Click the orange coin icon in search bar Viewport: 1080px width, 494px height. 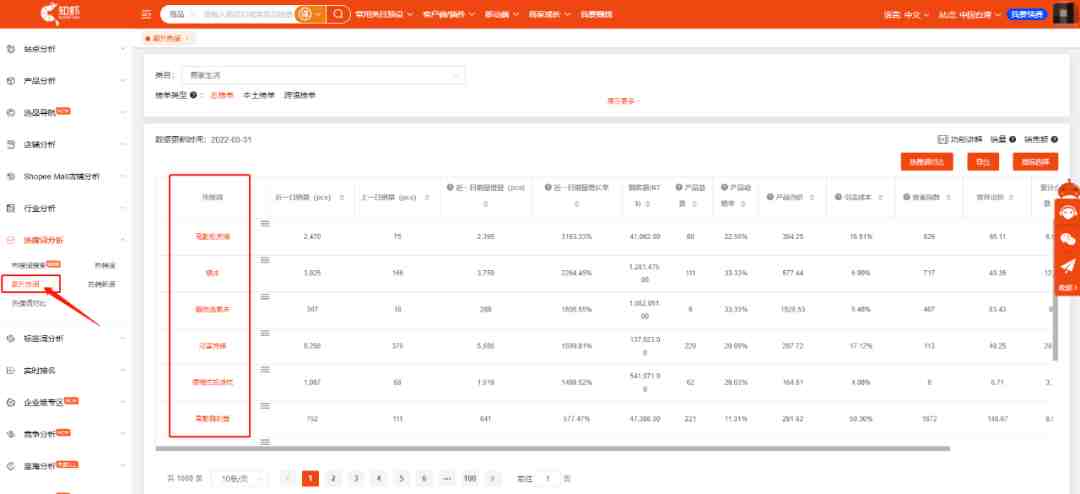click(x=304, y=14)
